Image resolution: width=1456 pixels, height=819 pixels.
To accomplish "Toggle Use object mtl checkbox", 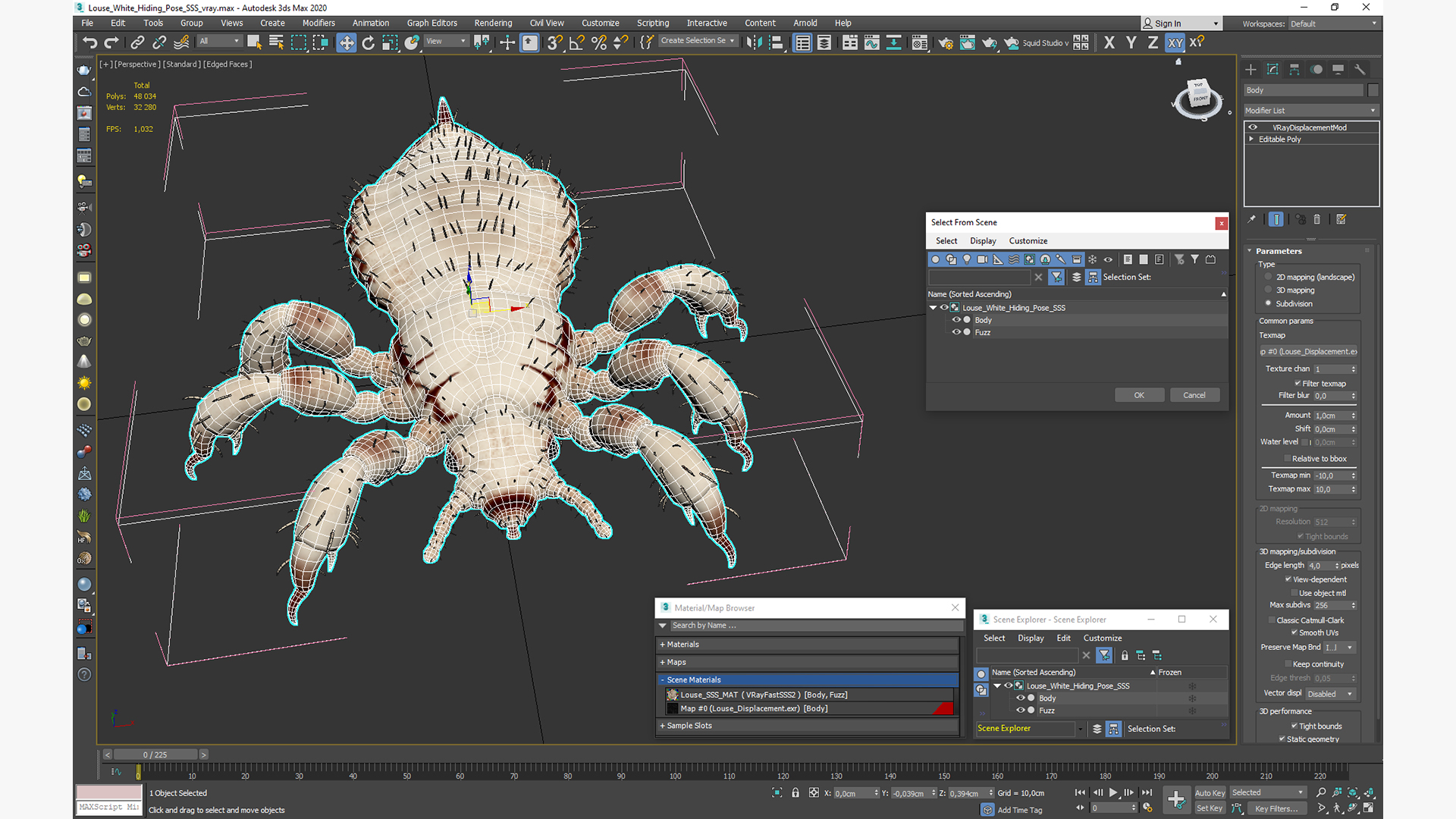I will tap(1294, 593).
